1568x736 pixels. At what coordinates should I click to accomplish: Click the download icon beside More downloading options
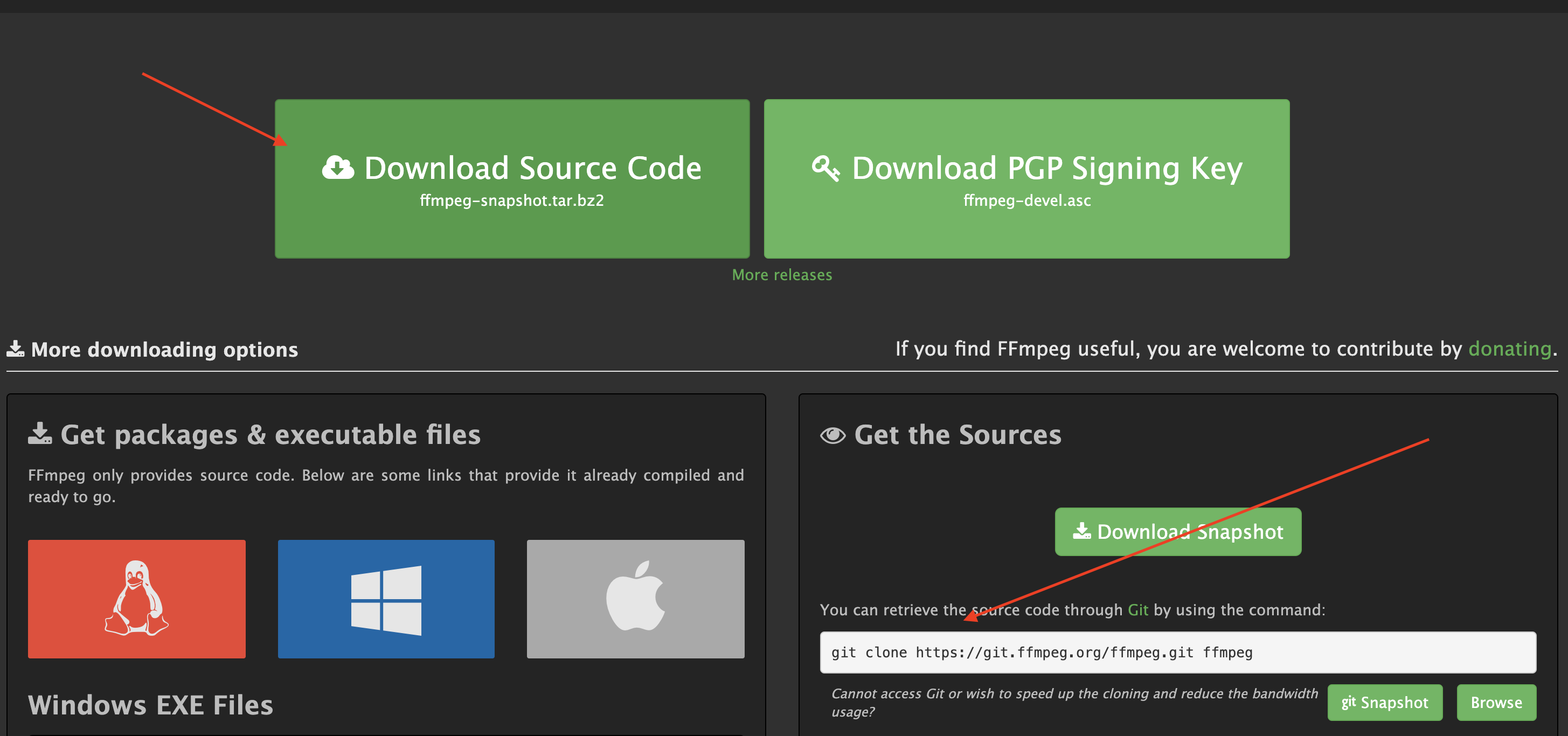coord(15,349)
